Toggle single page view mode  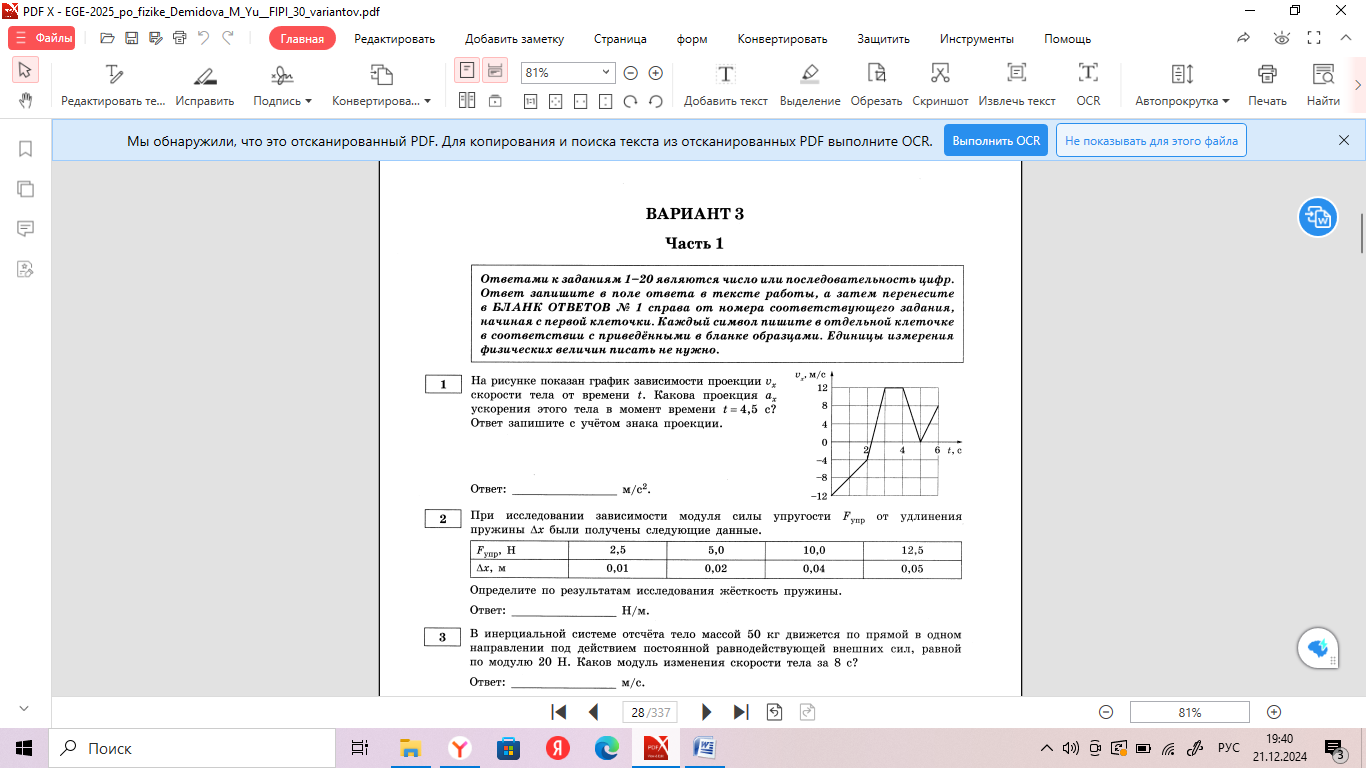pos(466,71)
